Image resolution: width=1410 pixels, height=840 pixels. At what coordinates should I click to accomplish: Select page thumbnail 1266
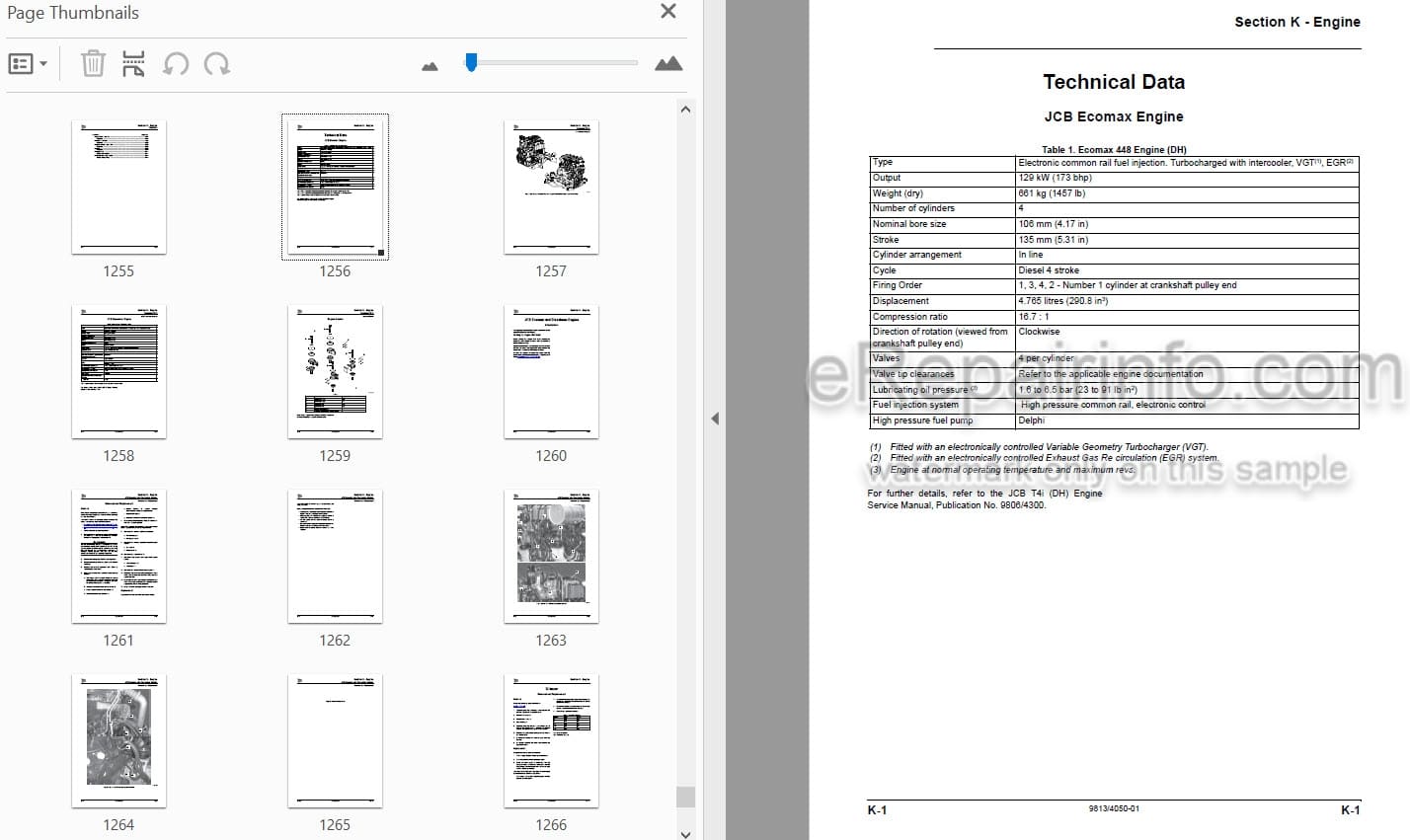tap(551, 741)
